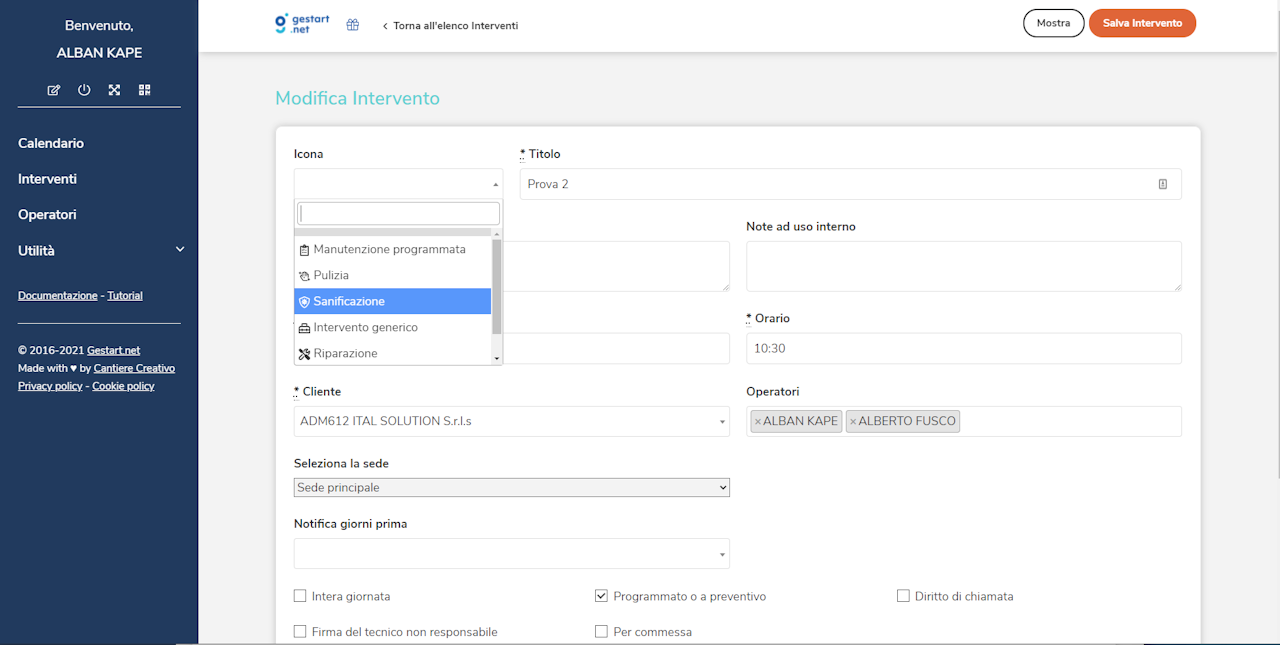Screen dimensions: 1280x645
Task: Go back via Torna all'elenco Interventi
Action: coord(451,25)
